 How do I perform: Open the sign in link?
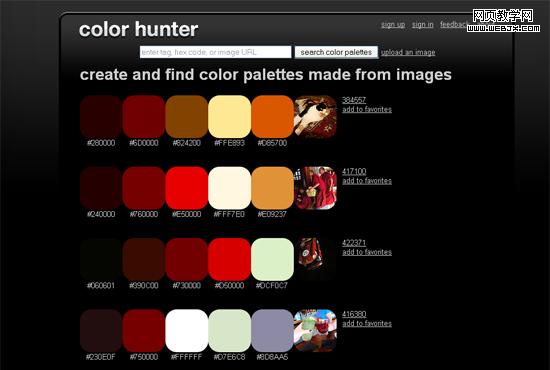(x=423, y=25)
